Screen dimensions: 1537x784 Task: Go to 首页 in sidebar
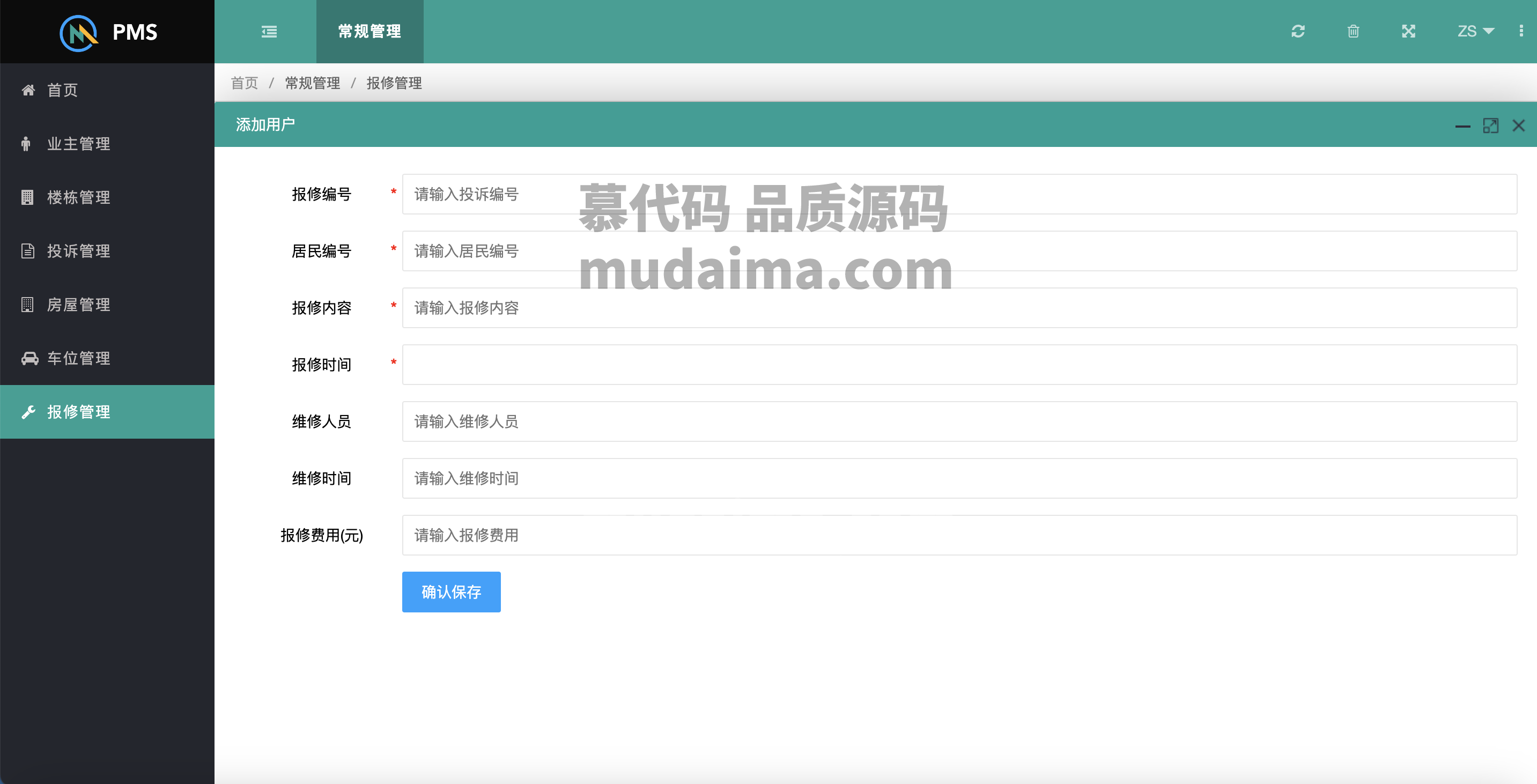(x=107, y=90)
